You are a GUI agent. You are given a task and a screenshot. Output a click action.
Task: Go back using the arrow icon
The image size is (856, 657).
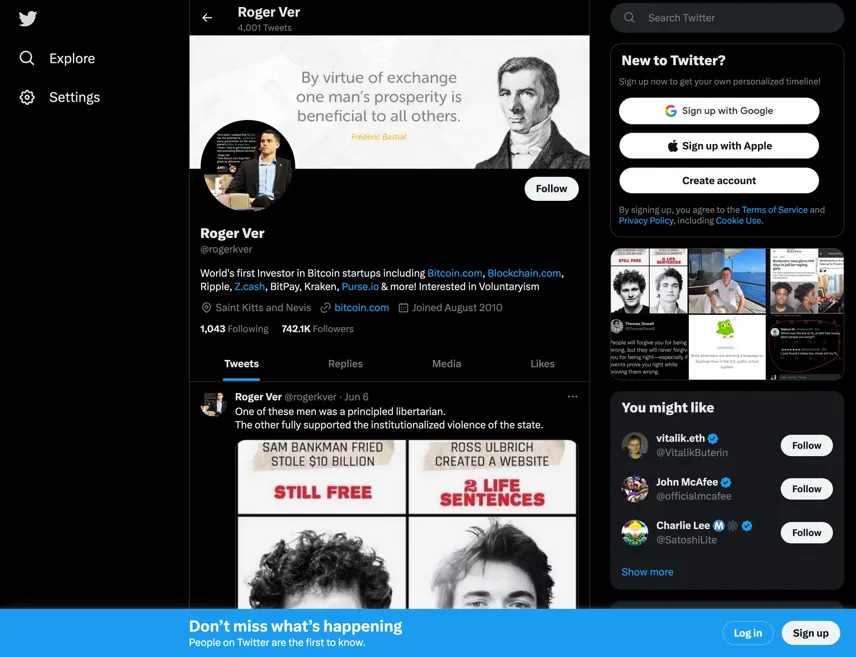coord(207,18)
